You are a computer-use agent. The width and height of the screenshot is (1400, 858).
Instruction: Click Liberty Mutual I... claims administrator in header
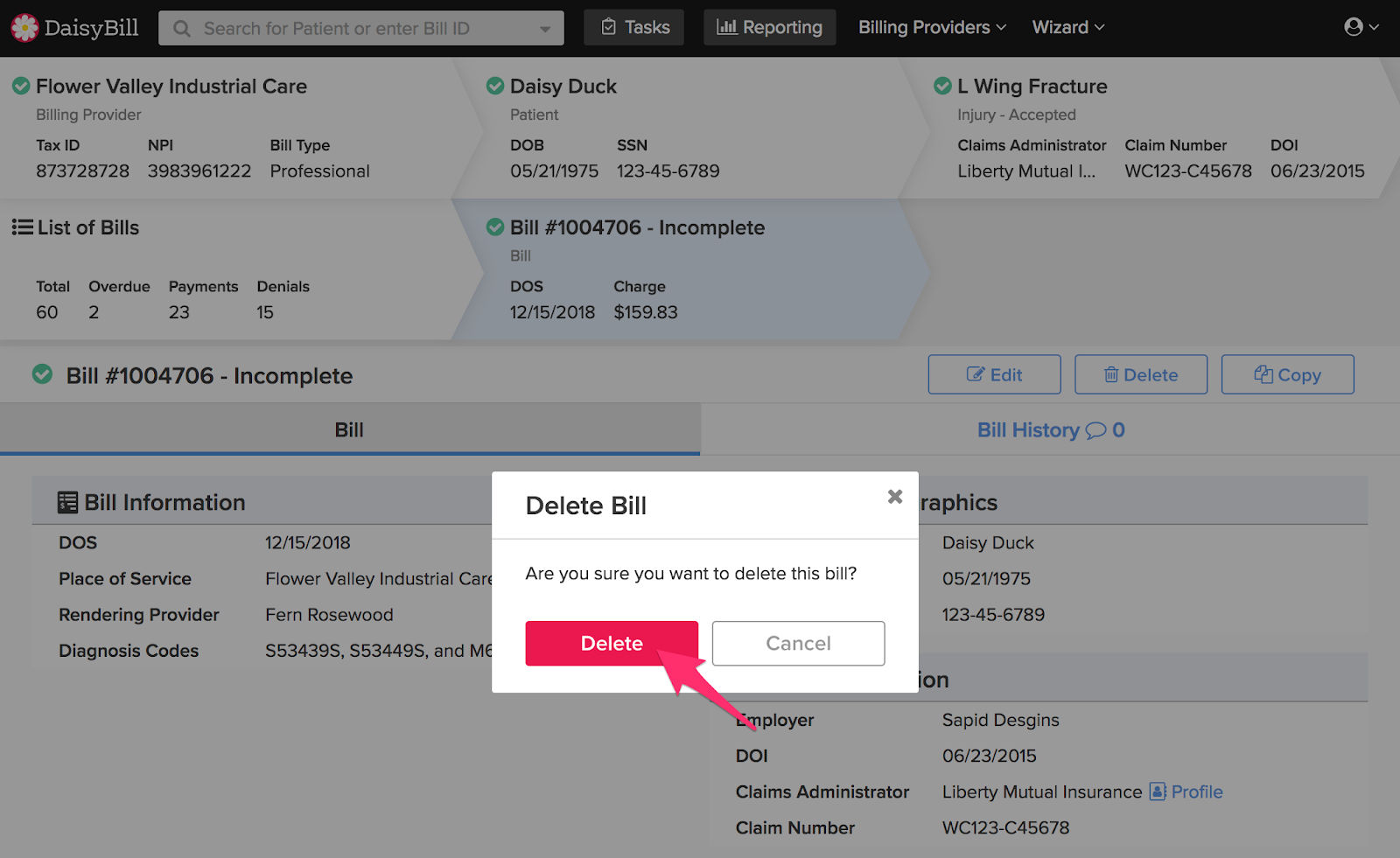click(x=1026, y=171)
